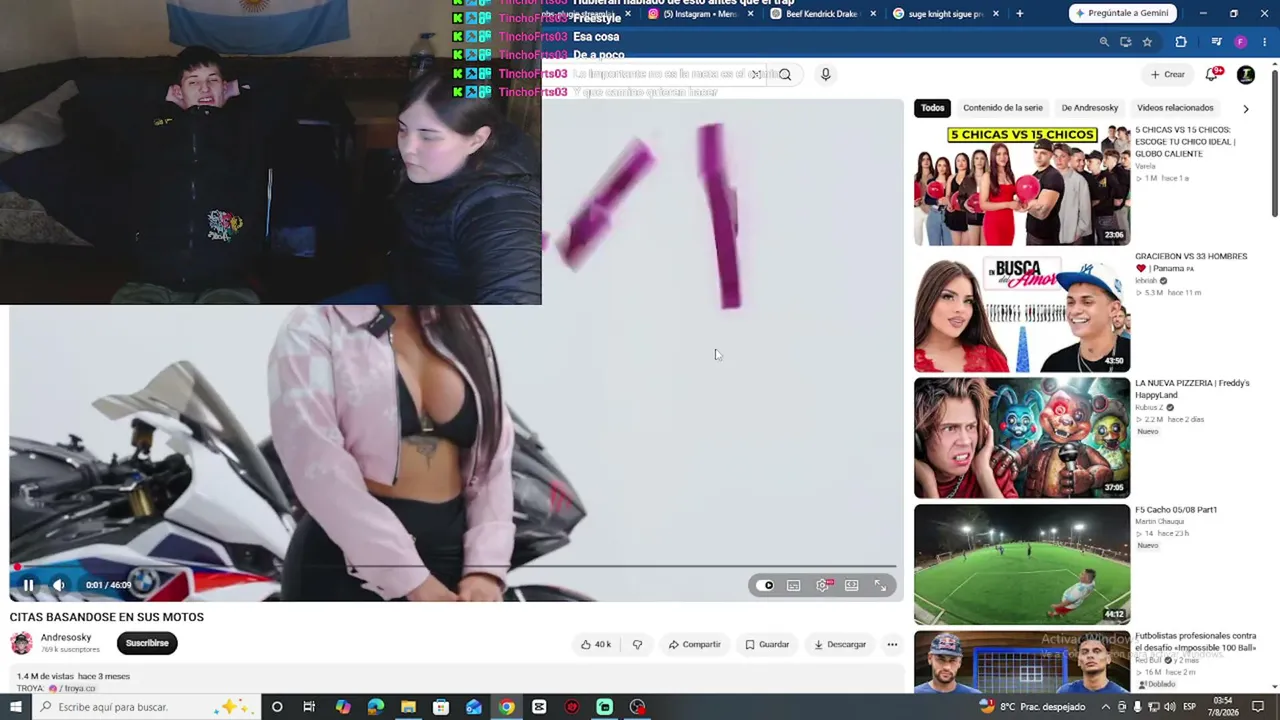The width and height of the screenshot is (1280, 720).
Task: Show more filter chips with arrow
Action: (x=1245, y=108)
